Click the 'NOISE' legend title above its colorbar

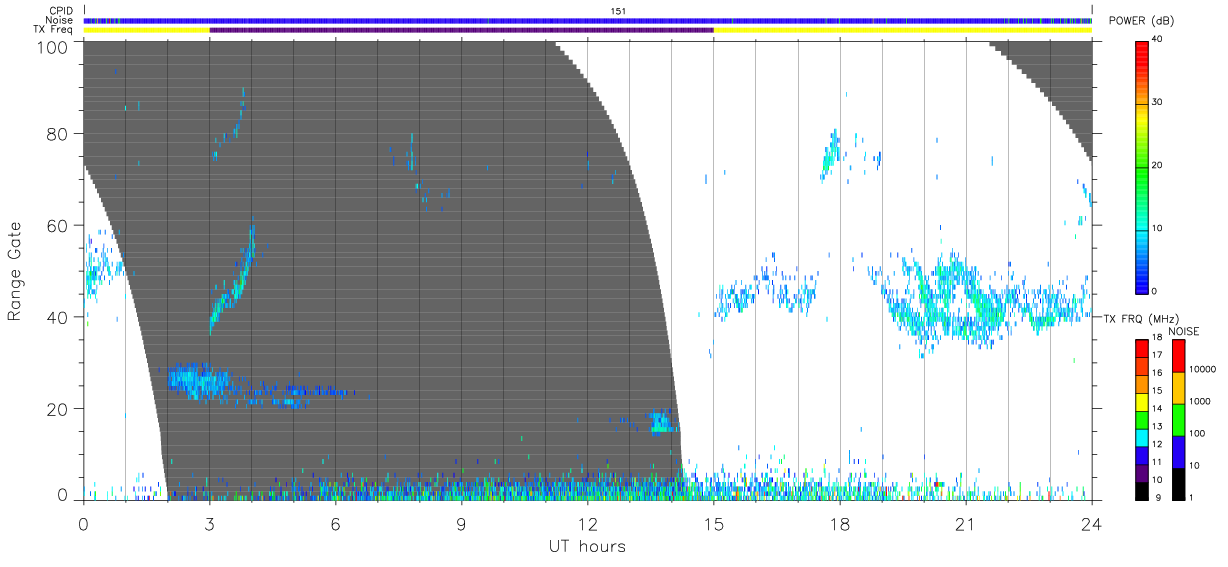pos(1184,331)
